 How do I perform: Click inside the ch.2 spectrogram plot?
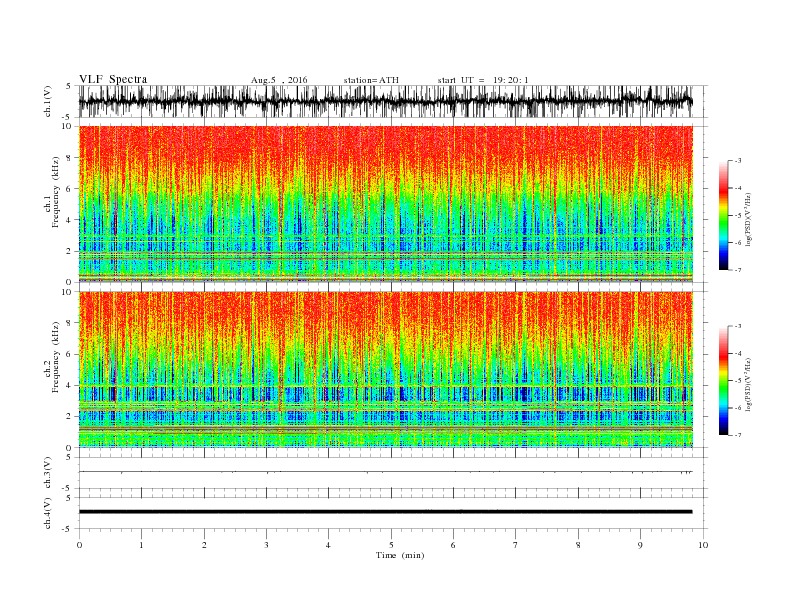(386, 370)
